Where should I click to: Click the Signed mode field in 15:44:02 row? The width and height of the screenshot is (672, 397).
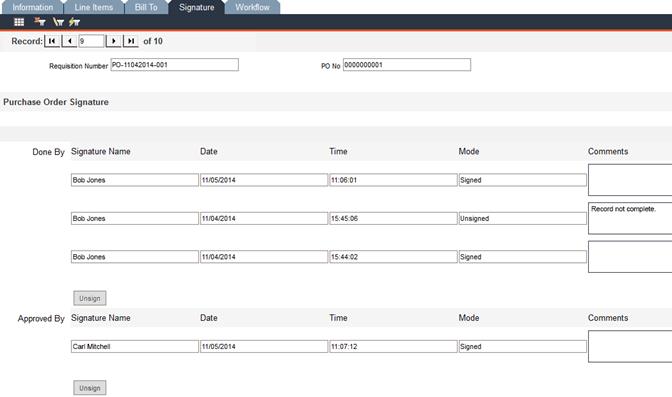[522, 257]
